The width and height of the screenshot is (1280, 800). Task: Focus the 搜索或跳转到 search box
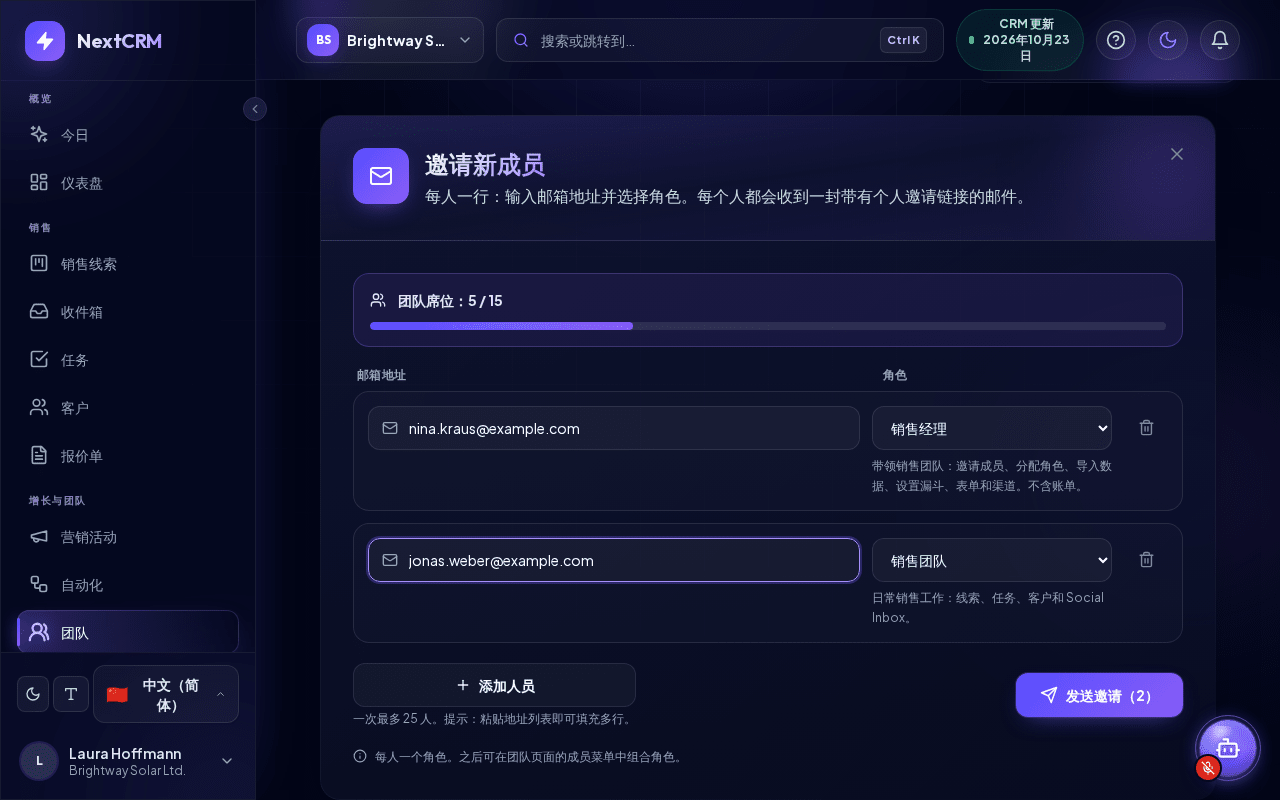point(720,40)
